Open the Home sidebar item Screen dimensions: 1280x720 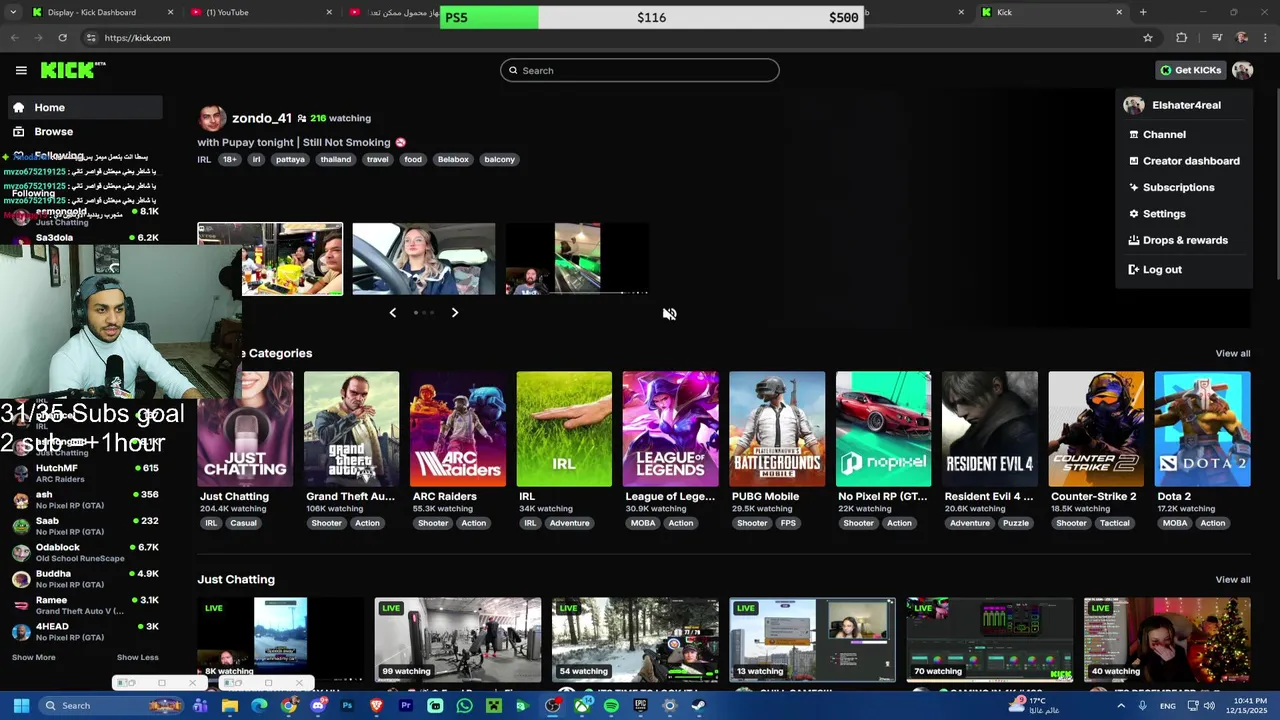(x=85, y=107)
